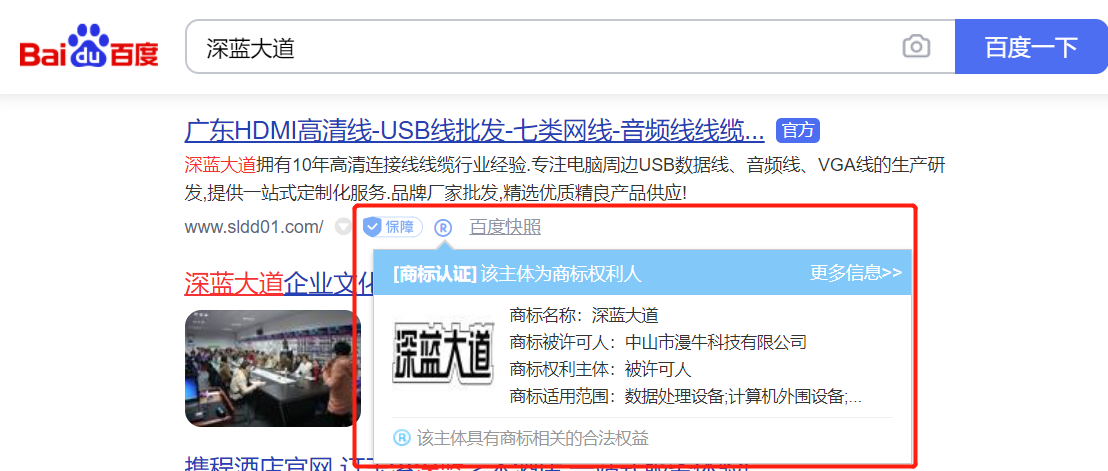Open the 深蓝大道企业文化 result title
The image size is (1108, 471).
coord(280,283)
